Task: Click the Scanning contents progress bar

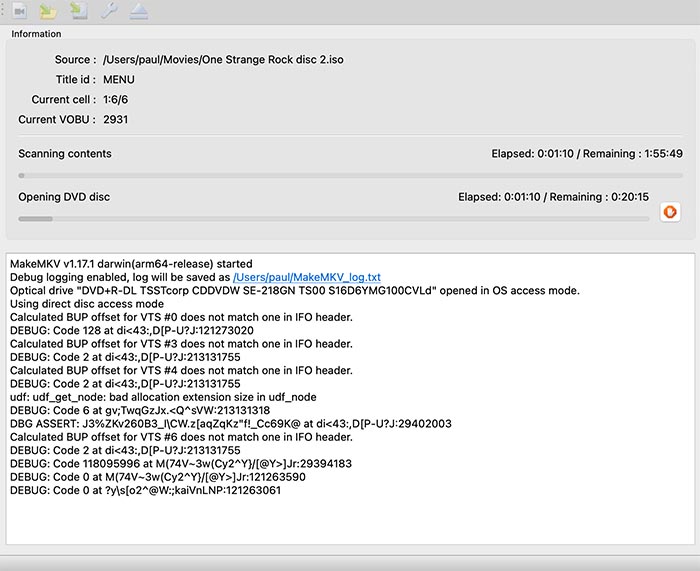Action: pyautogui.click(x=350, y=175)
